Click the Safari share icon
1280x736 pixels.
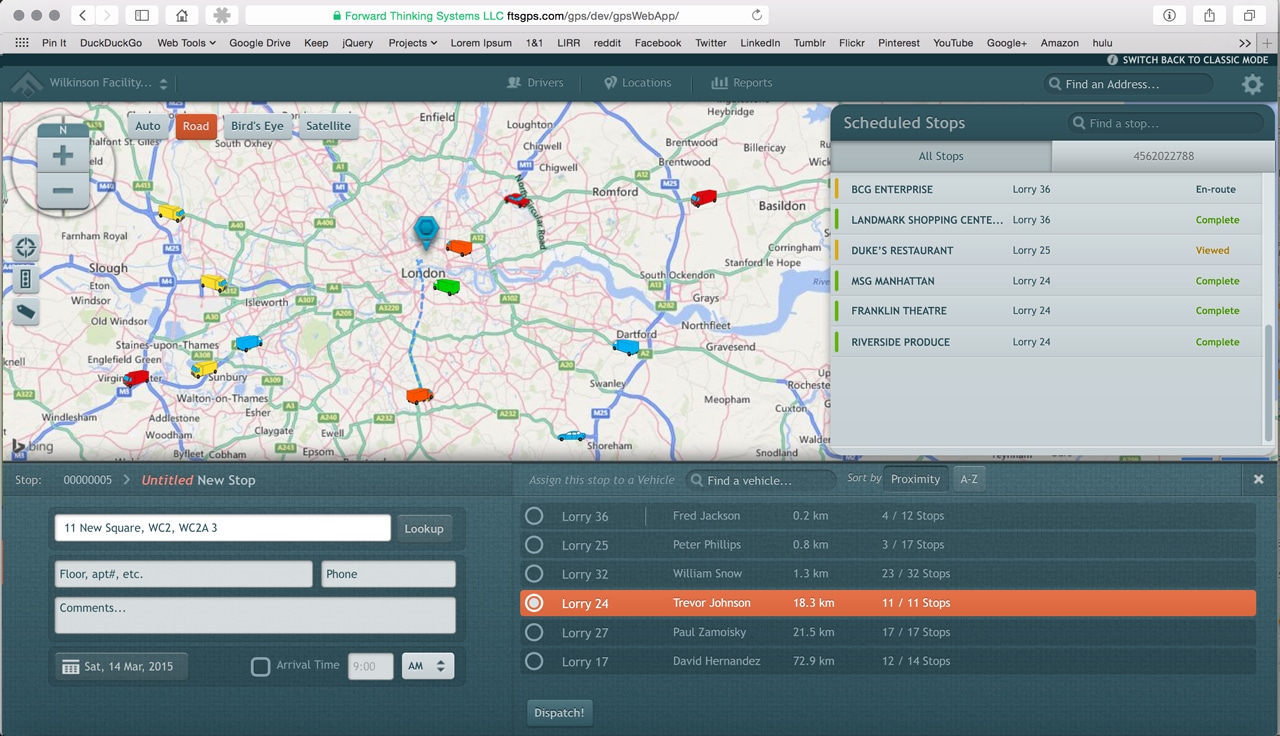click(x=1209, y=15)
